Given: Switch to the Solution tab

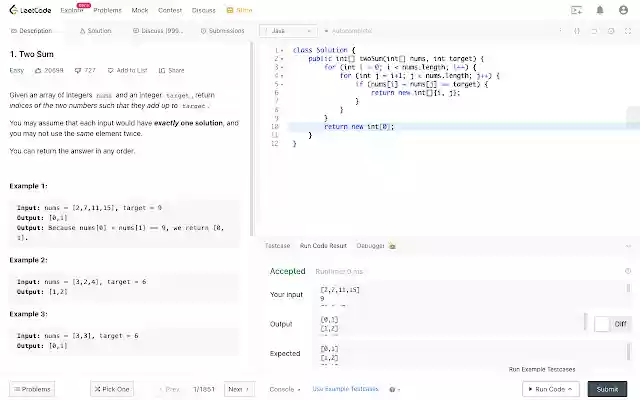Looking at the screenshot, I should (96, 31).
